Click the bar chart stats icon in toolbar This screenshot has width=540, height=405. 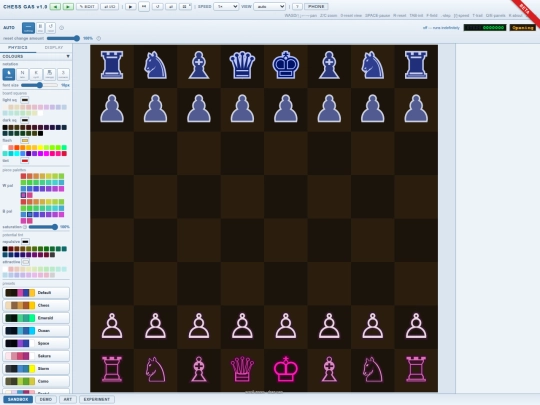(171, 7)
